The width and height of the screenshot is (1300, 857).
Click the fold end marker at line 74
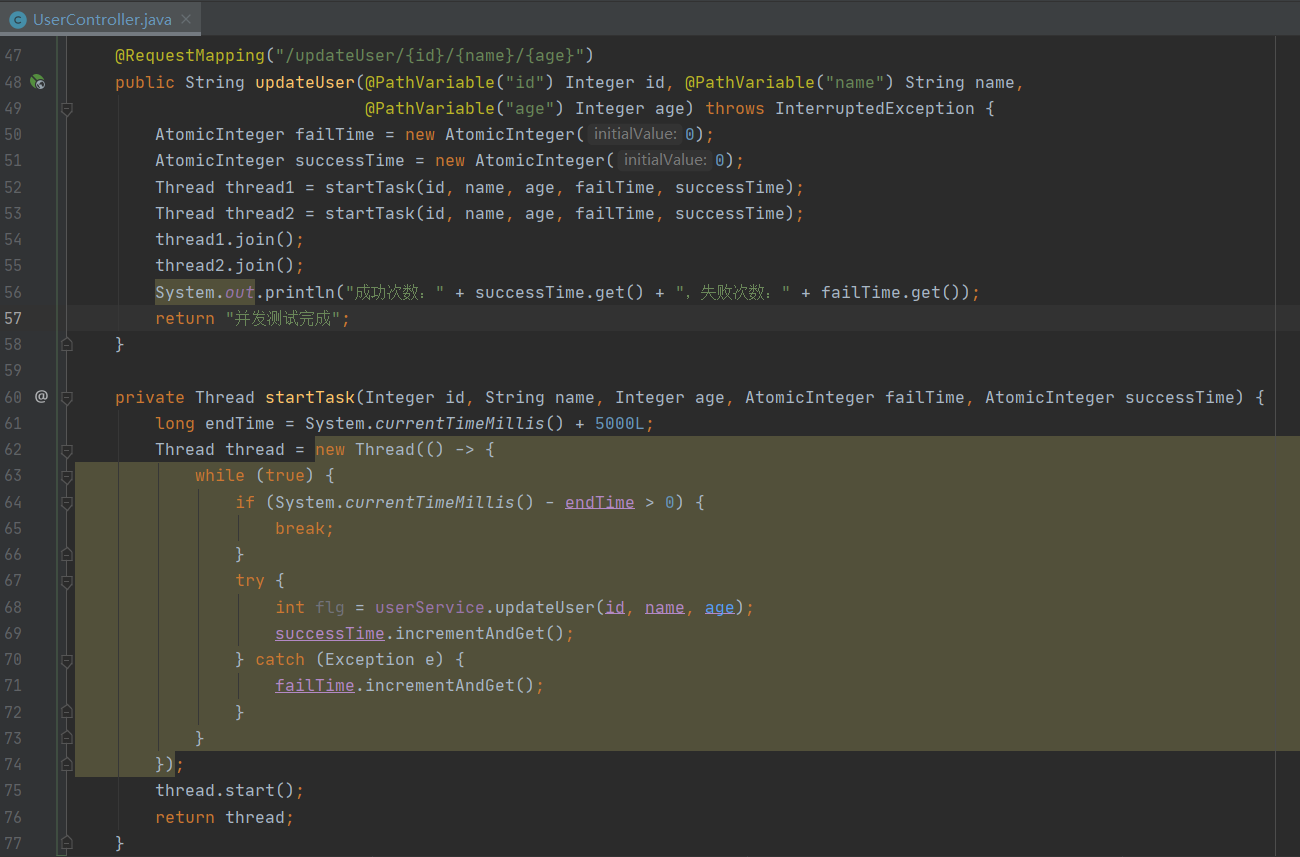click(67, 764)
